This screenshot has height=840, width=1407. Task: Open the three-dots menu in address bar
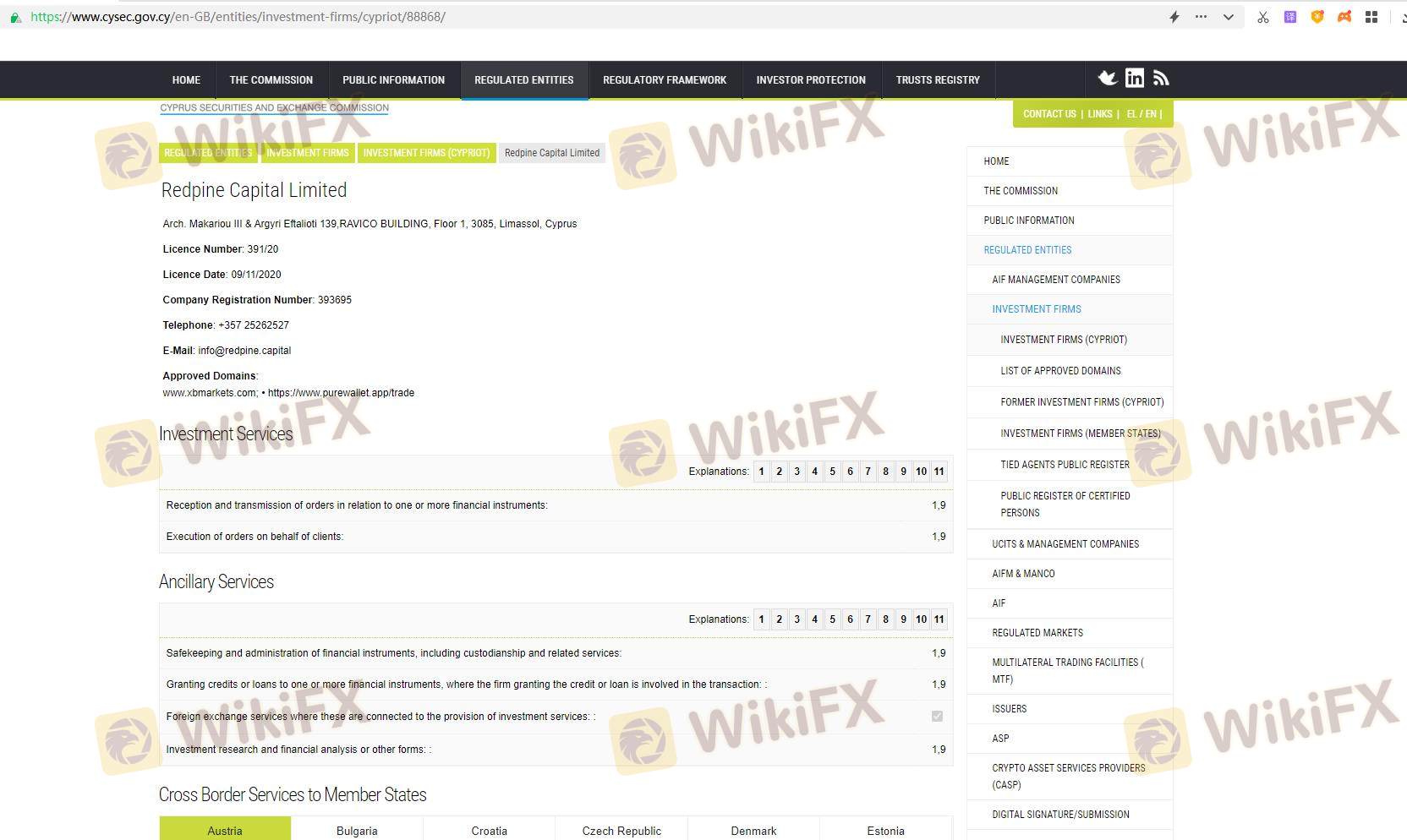click(x=1201, y=17)
